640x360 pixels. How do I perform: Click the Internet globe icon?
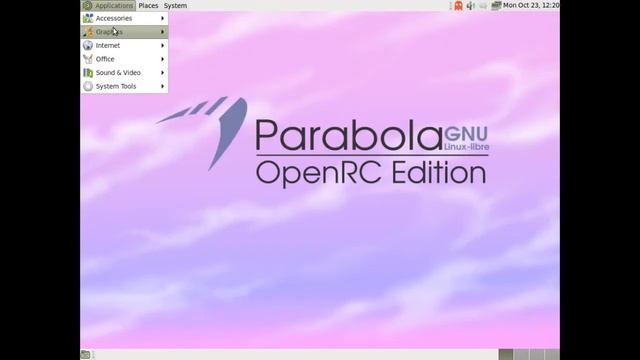click(88, 45)
